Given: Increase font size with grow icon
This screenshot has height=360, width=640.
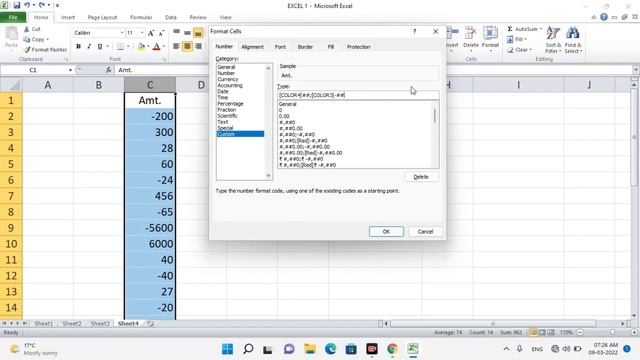Looking at the screenshot, I should point(151,33).
